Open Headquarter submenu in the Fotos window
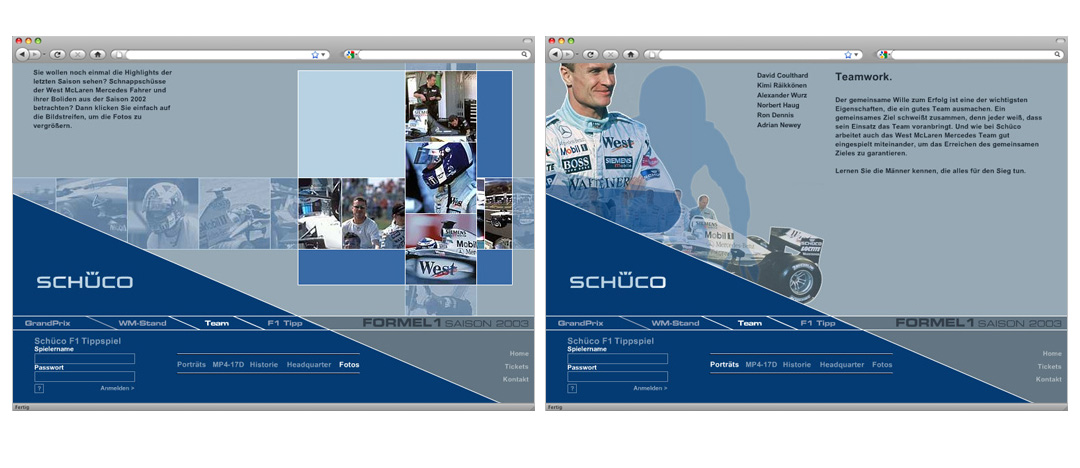1080x468 pixels. [x=309, y=365]
